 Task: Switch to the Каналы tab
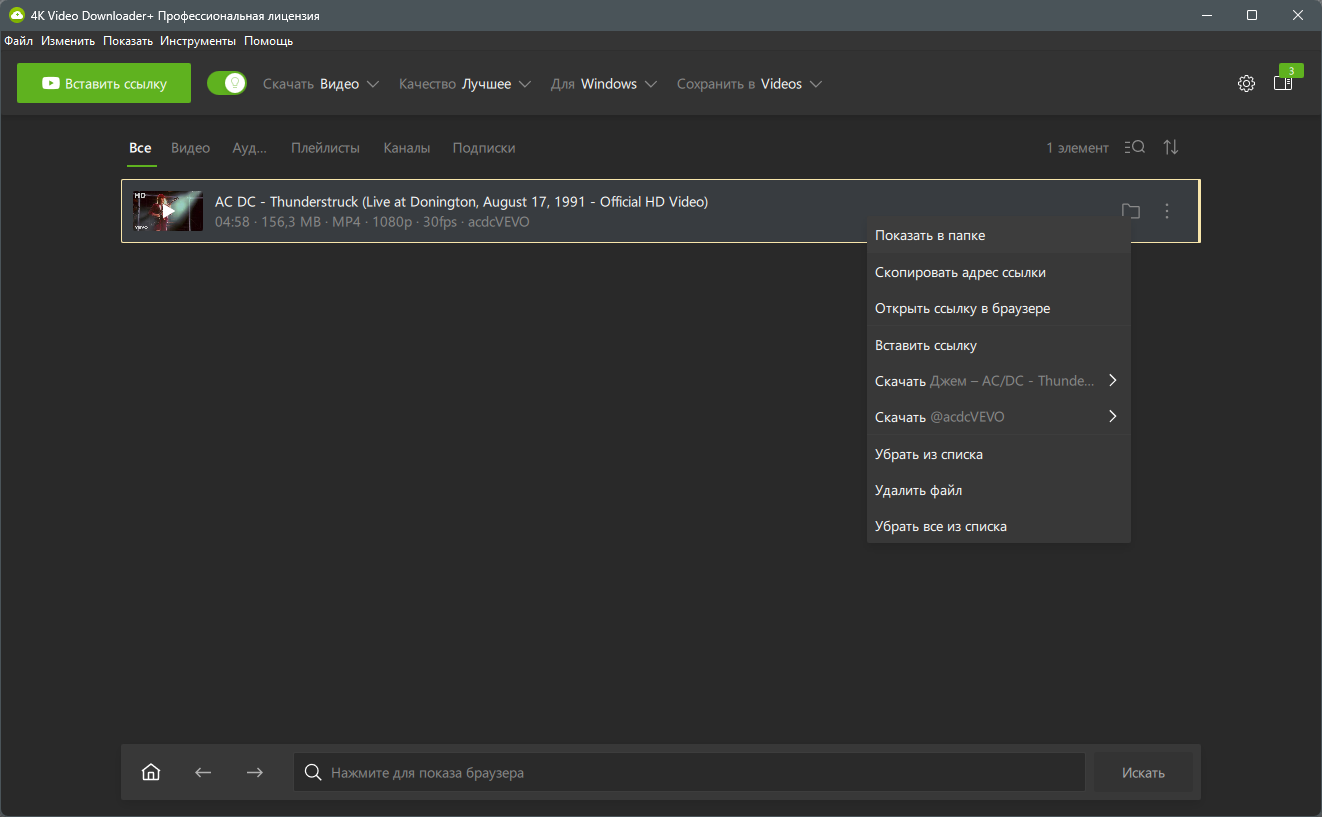407,148
